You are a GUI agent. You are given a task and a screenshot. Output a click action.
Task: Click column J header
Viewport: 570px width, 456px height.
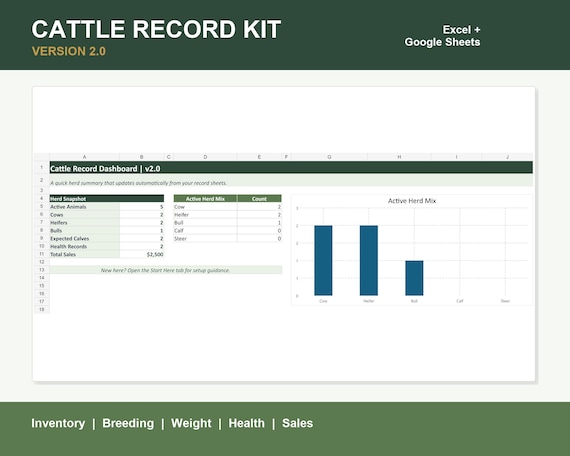507,157
